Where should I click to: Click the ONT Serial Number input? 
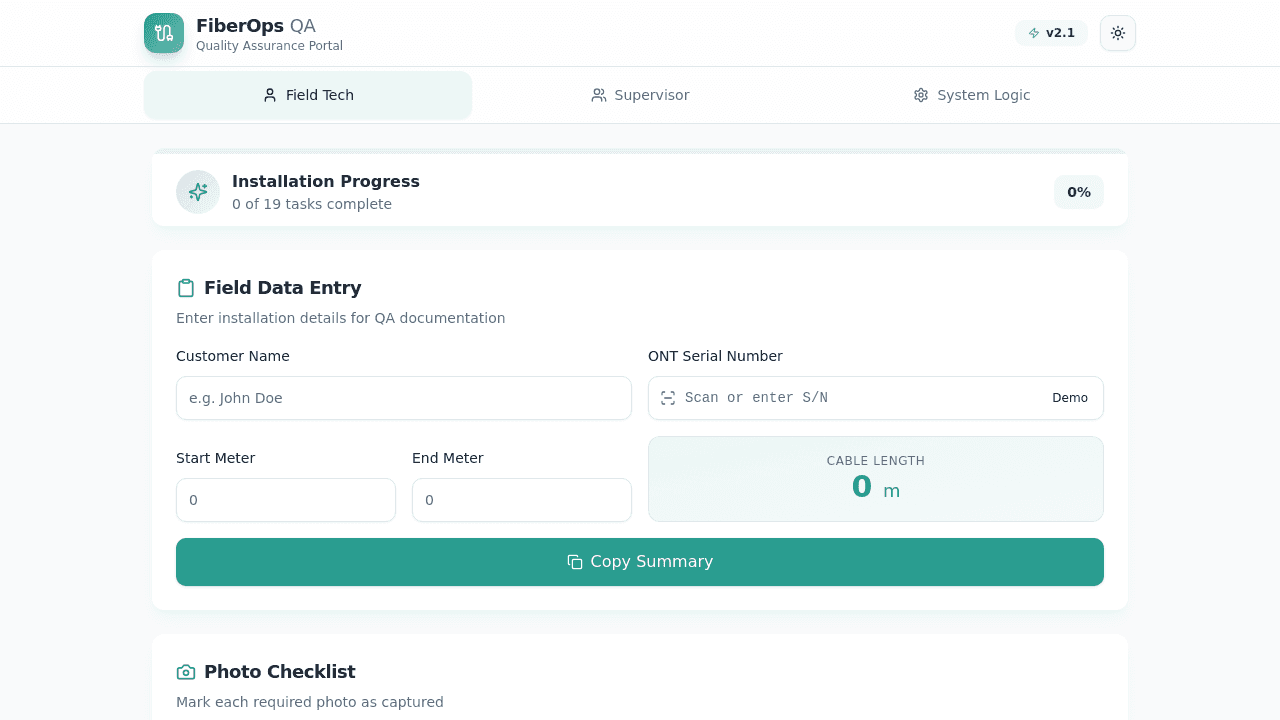pyautogui.click(x=860, y=397)
